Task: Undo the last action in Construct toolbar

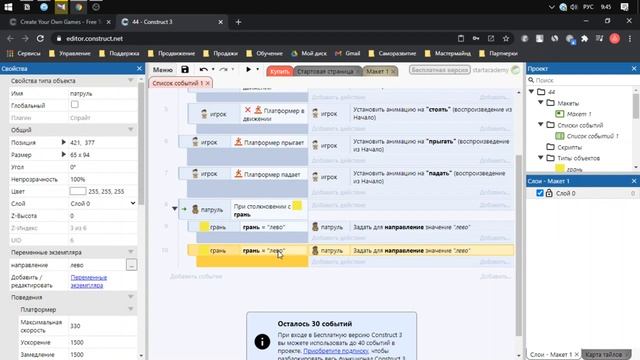Action: (x=204, y=70)
